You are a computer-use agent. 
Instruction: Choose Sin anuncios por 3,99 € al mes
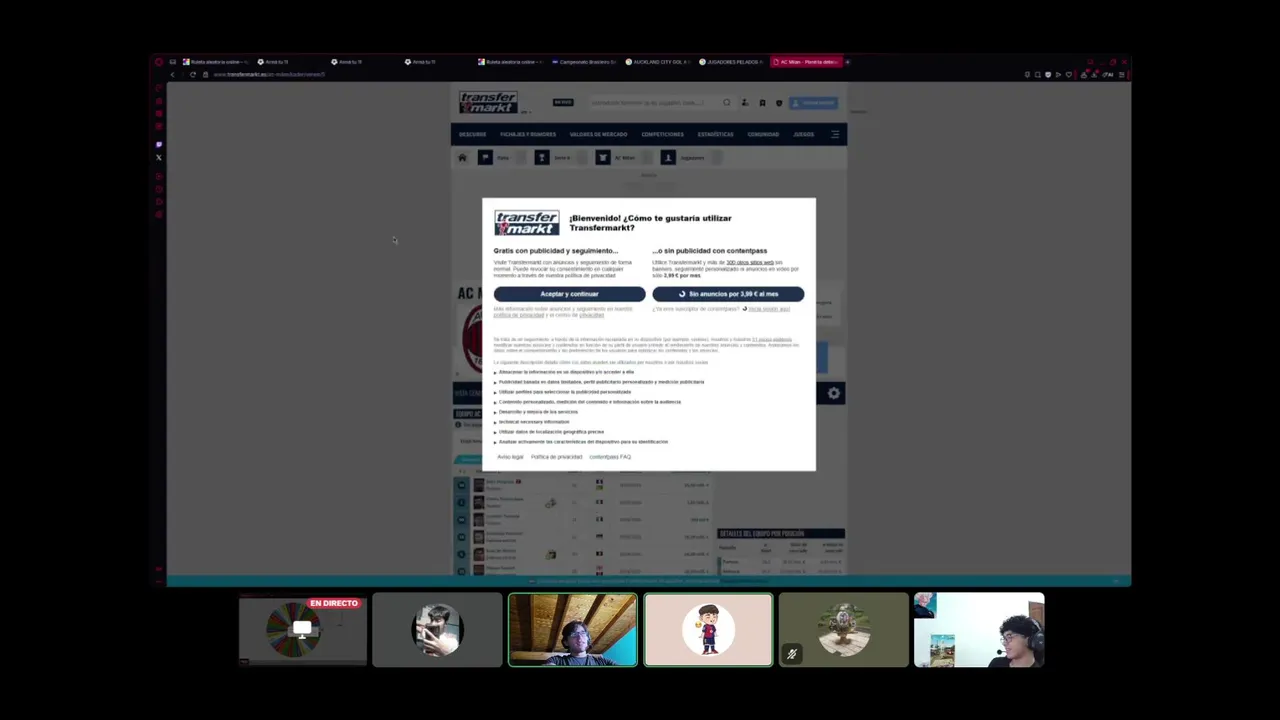click(x=728, y=294)
